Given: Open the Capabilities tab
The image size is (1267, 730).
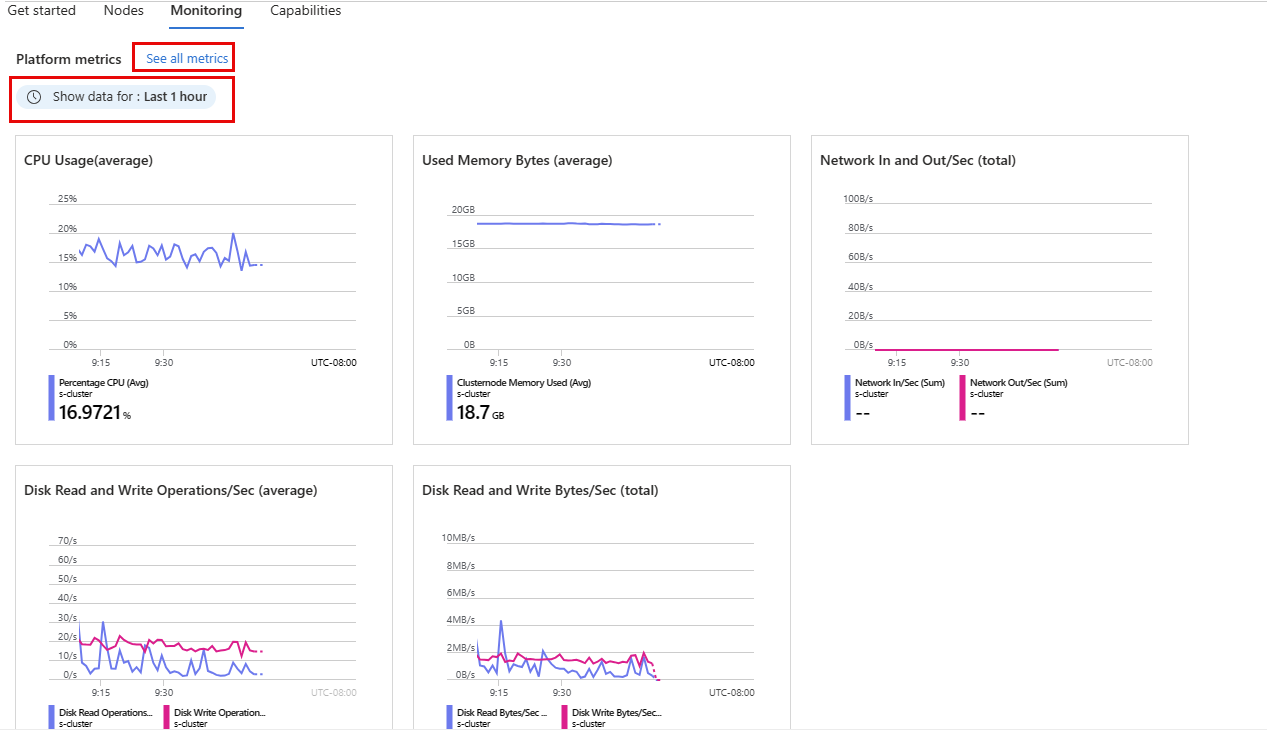Looking at the screenshot, I should 305,11.
